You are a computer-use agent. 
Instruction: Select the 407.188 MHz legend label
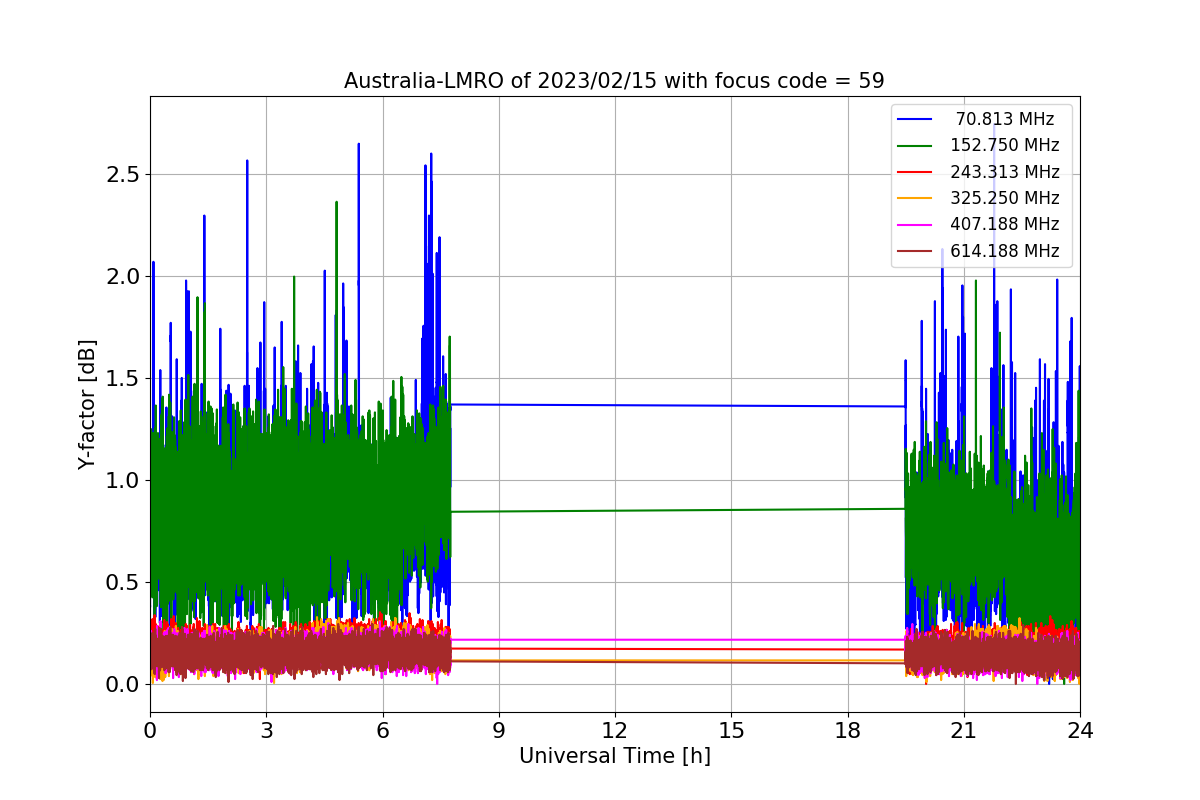click(x=1005, y=225)
